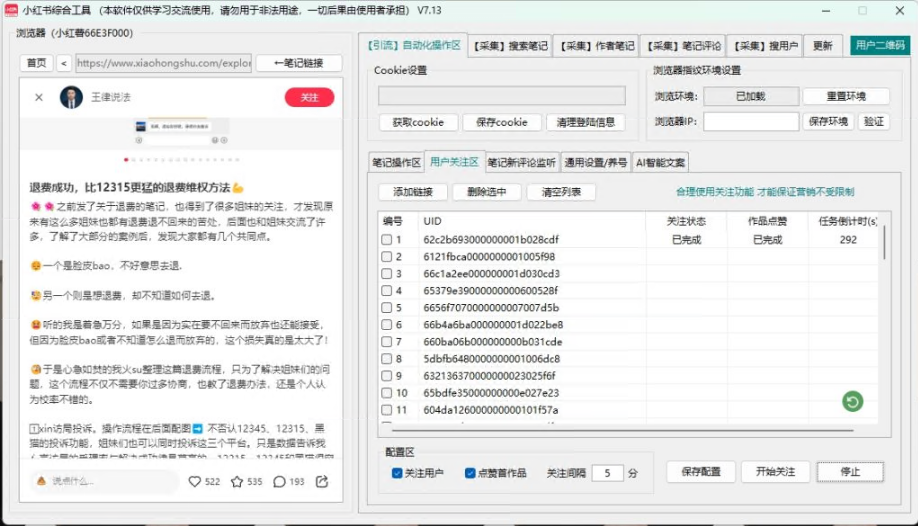This screenshot has height=526, width=918.
Task: Click the share icon on the note
Action: (x=322, y=481)
